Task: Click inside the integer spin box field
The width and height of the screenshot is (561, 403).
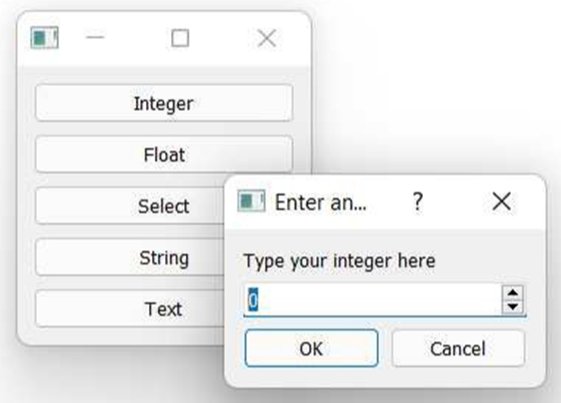Action: coord(373,300)
